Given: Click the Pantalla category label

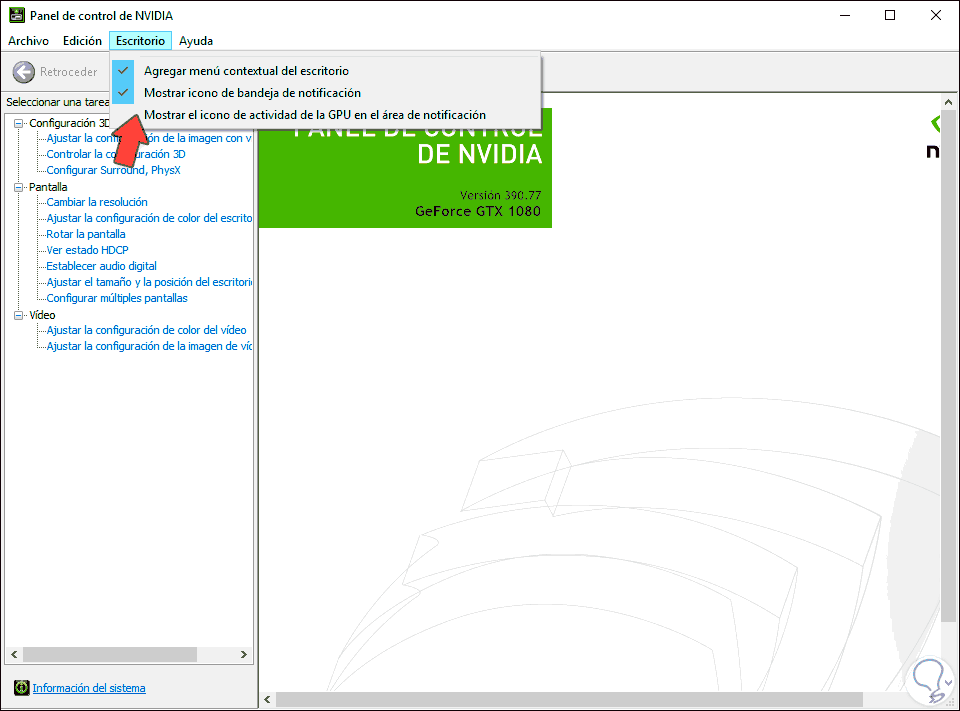Looking at the screenshot, I should coord(48,187).
